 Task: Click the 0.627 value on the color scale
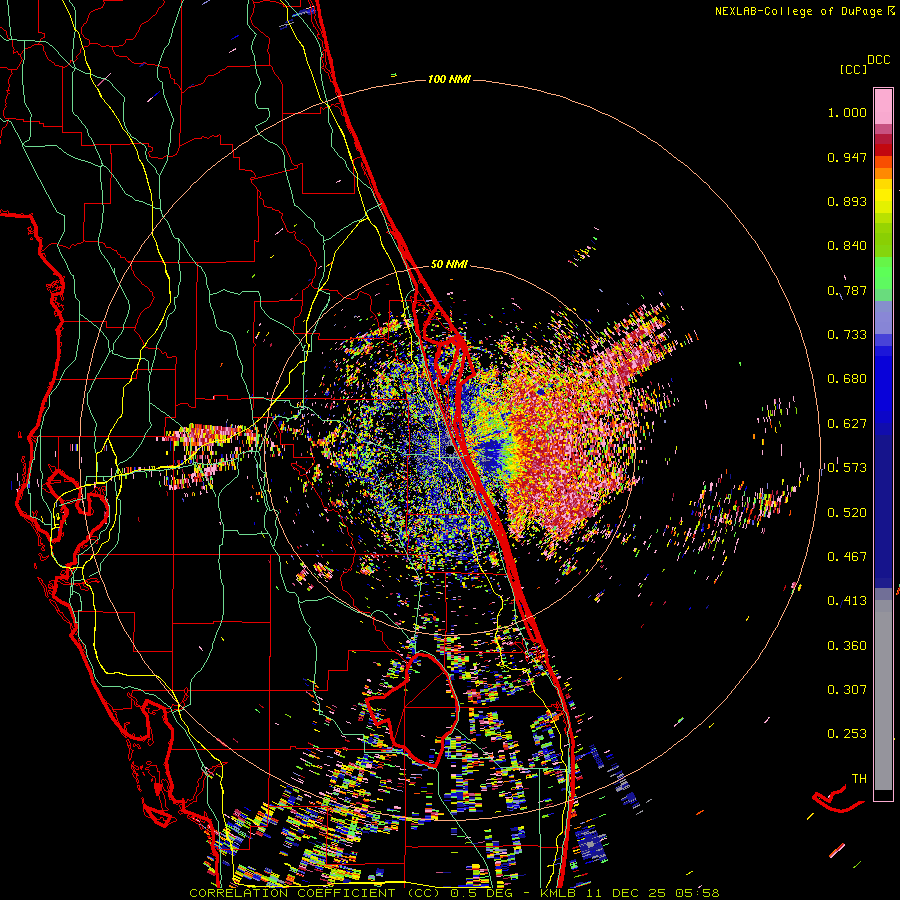[847, 424]
